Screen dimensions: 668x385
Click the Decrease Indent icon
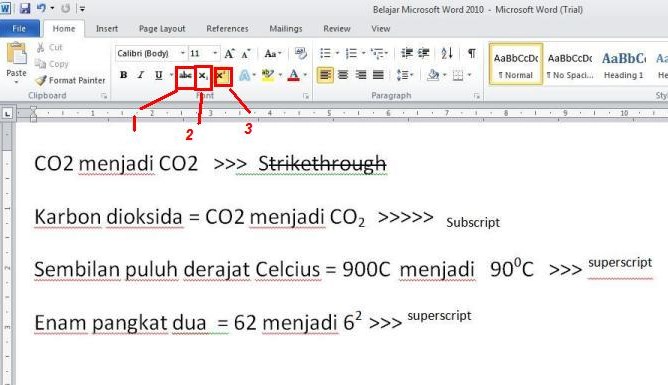click(407, 53)
